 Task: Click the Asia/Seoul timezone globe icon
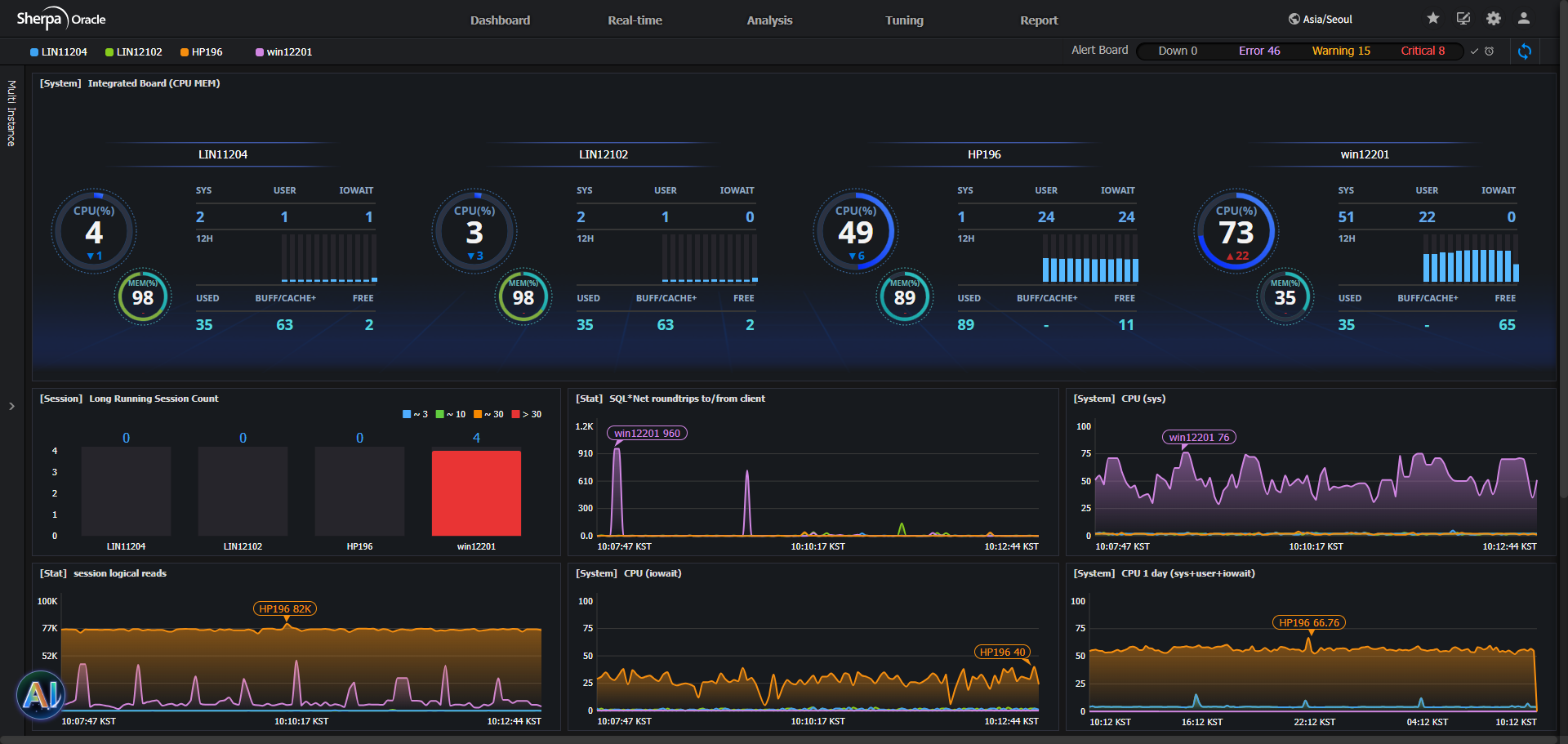[1294, 19]
